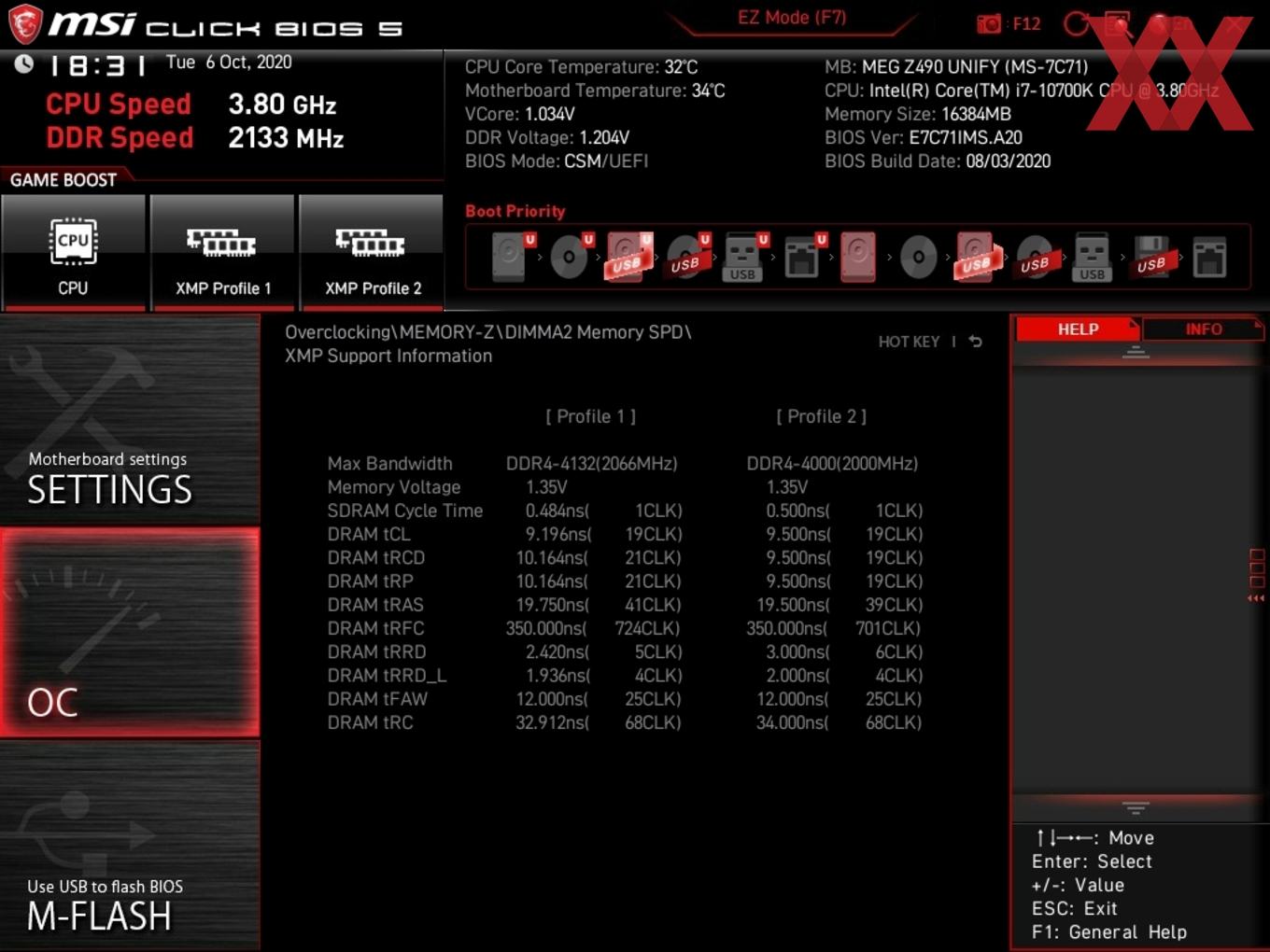1270x952 pixels.
Task: Switch to the INFO tab
Action: (x=1203, y=329)
